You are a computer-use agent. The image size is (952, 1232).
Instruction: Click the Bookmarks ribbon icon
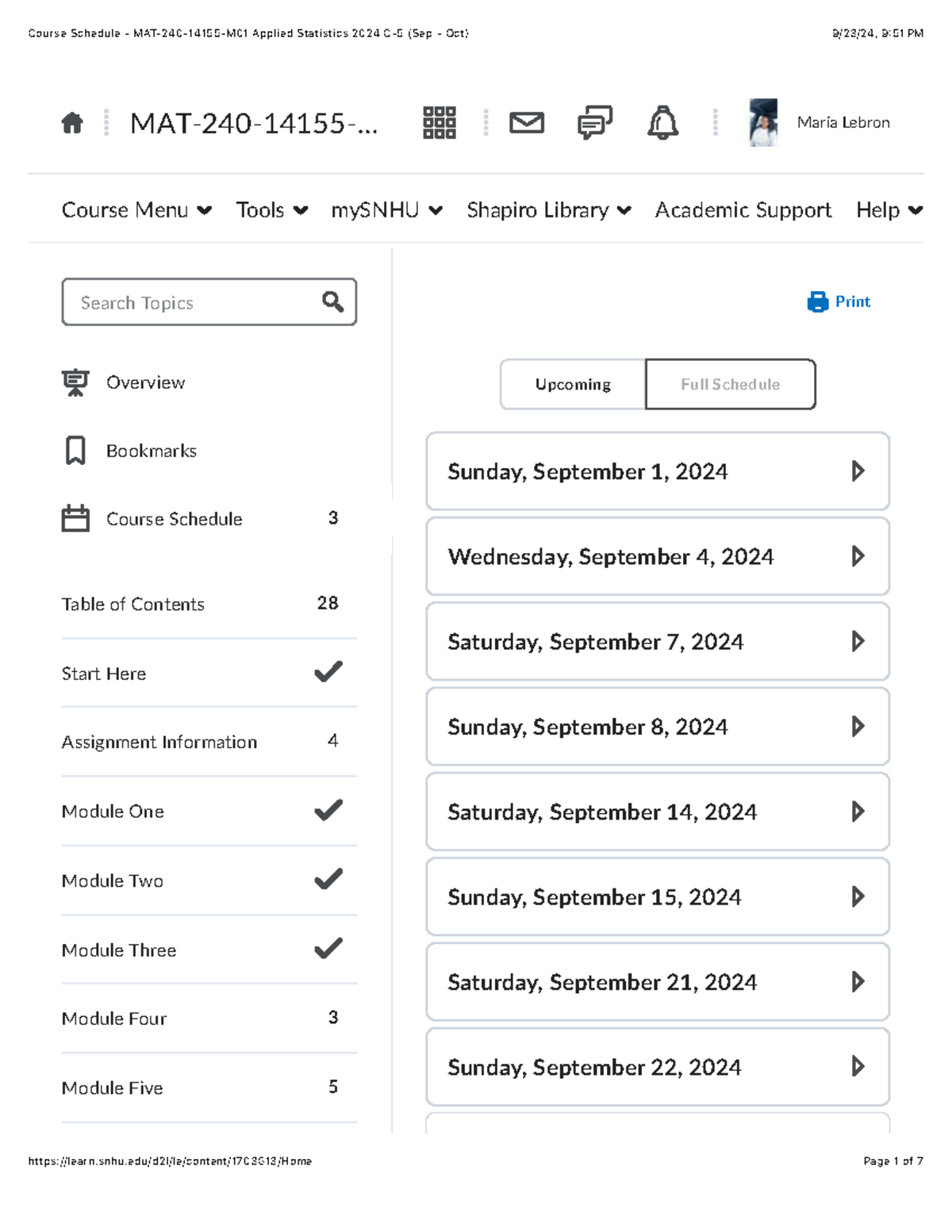75,451
